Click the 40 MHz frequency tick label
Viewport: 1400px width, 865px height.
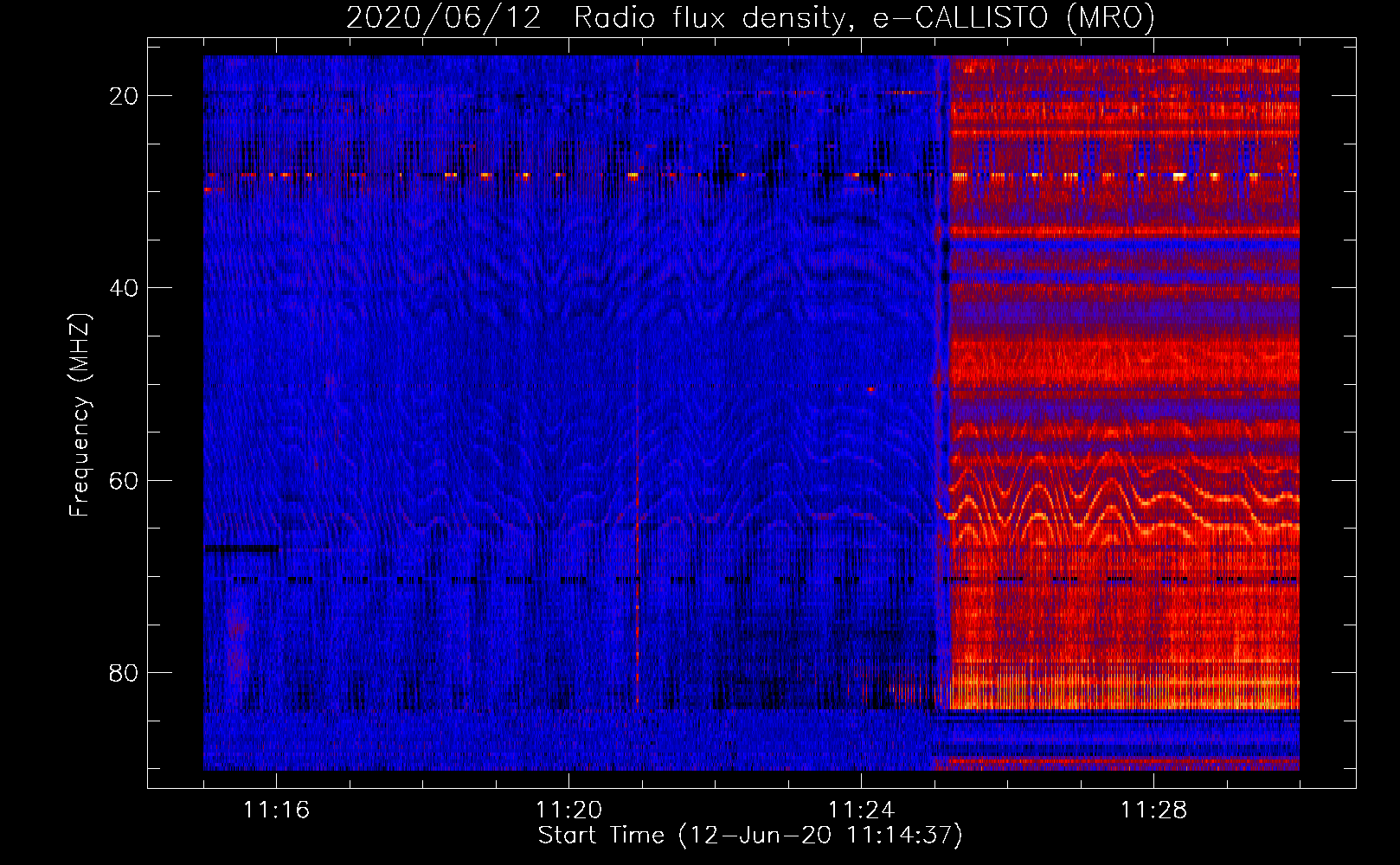(x=125, y=288)
